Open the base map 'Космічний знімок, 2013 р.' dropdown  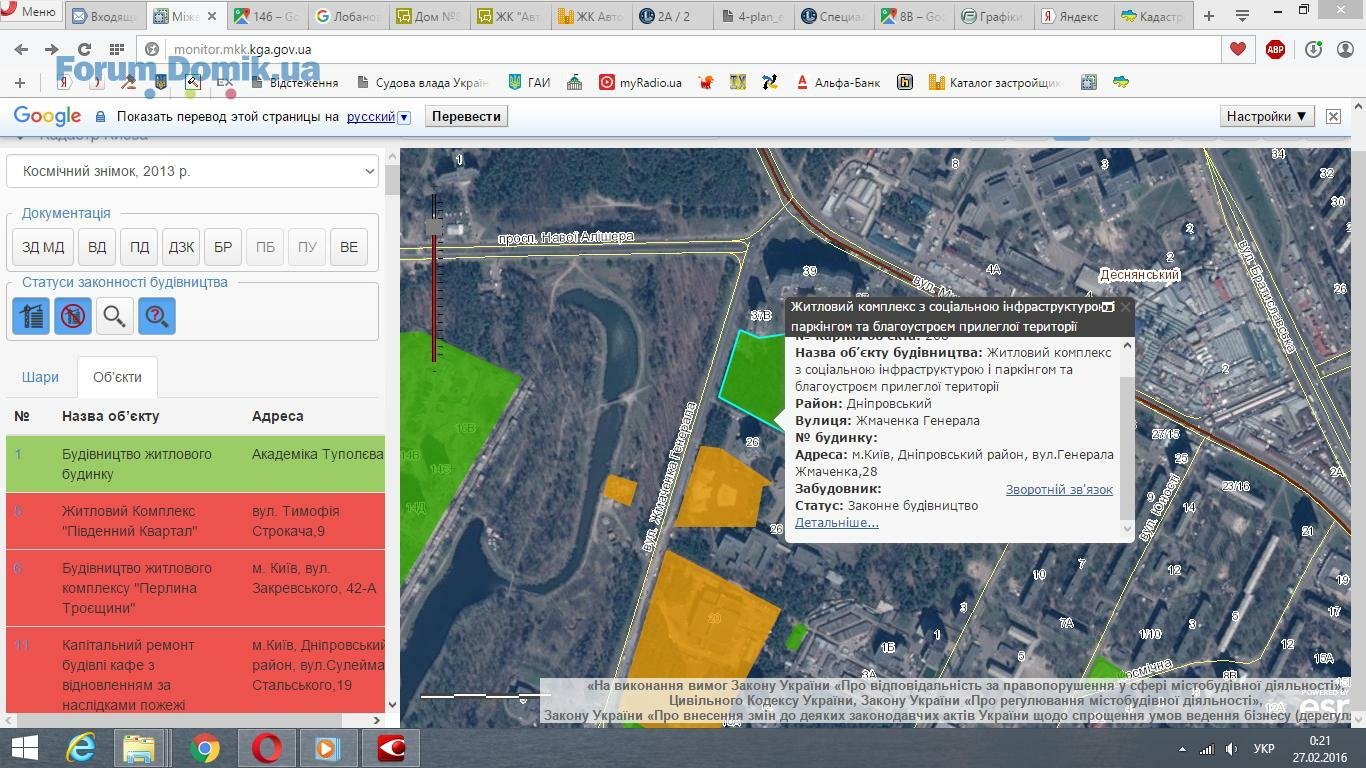tap(192, 171)
